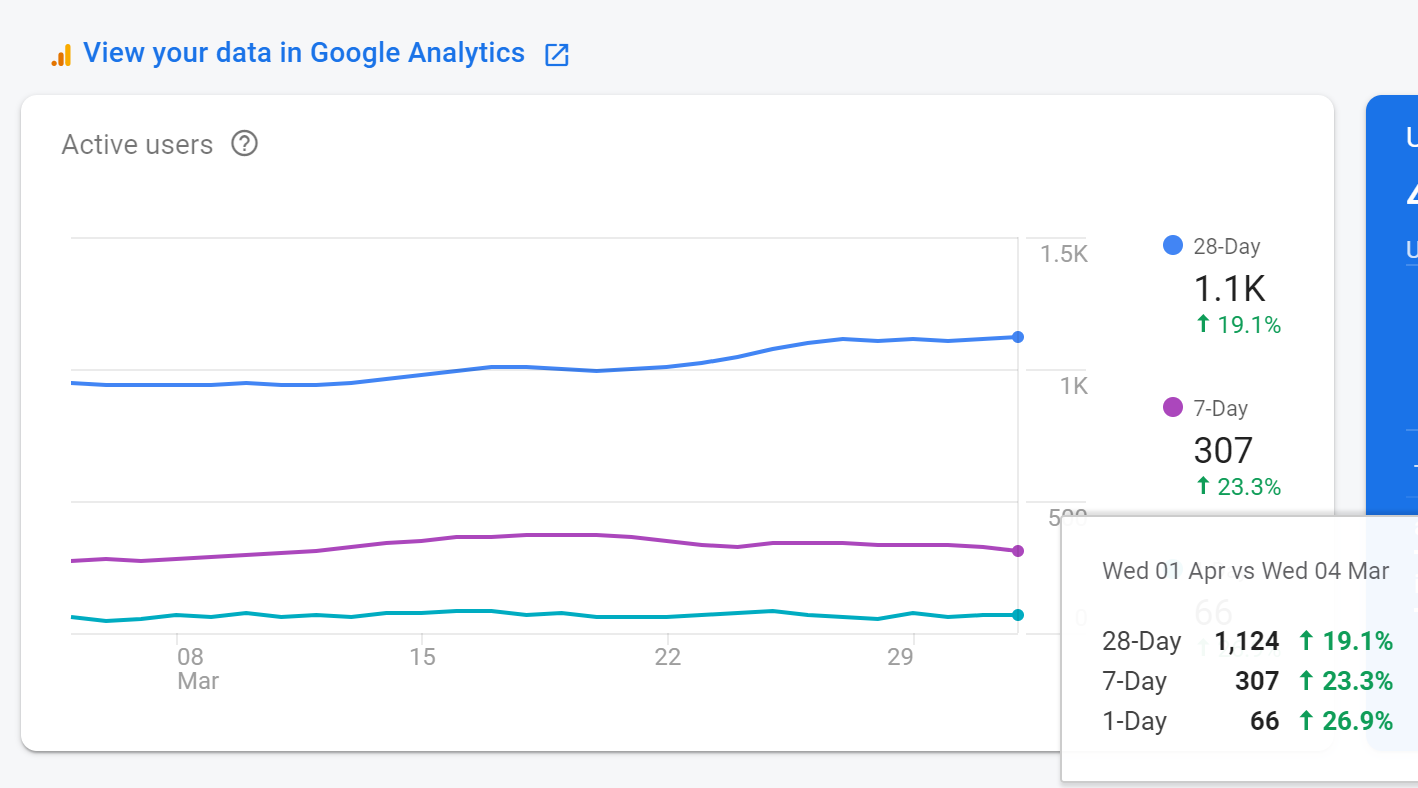This screenshot has height=788, width=1418.
Task: Click the 22 date label on the x-axis
Action: click(x=667, y=657)
